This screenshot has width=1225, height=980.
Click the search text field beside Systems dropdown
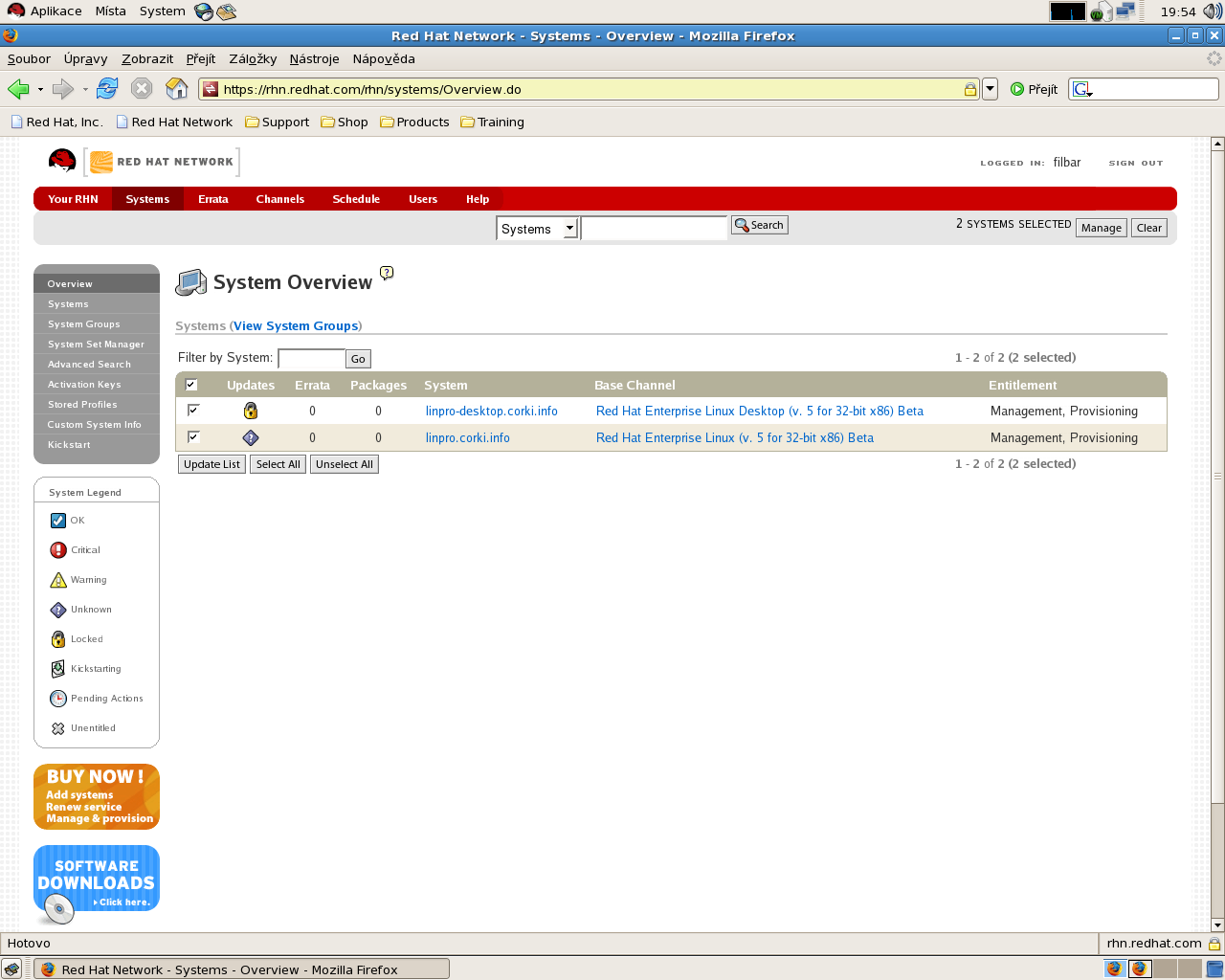click(654, 229)
